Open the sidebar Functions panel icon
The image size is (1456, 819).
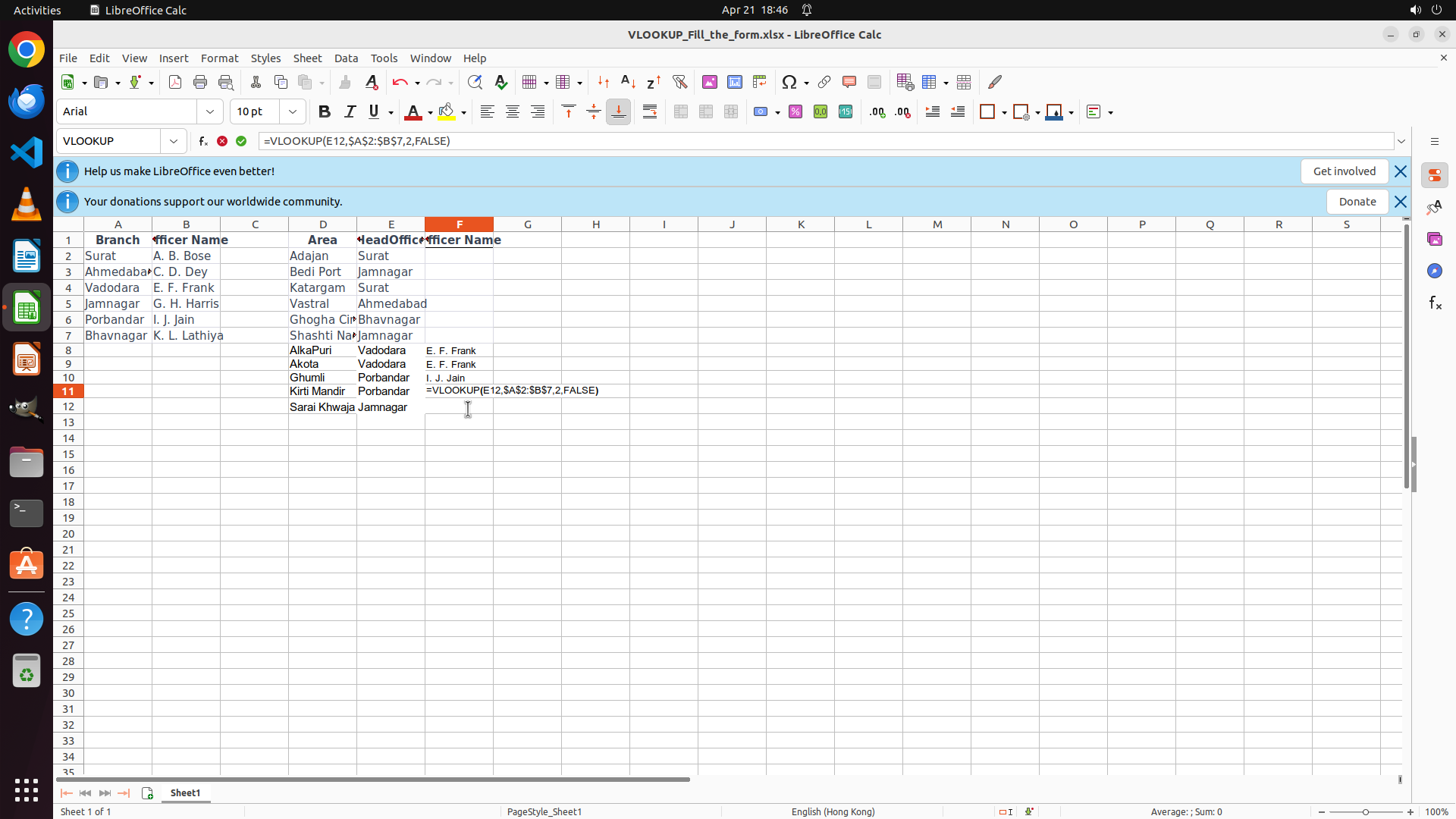(x=1435, y=303)
